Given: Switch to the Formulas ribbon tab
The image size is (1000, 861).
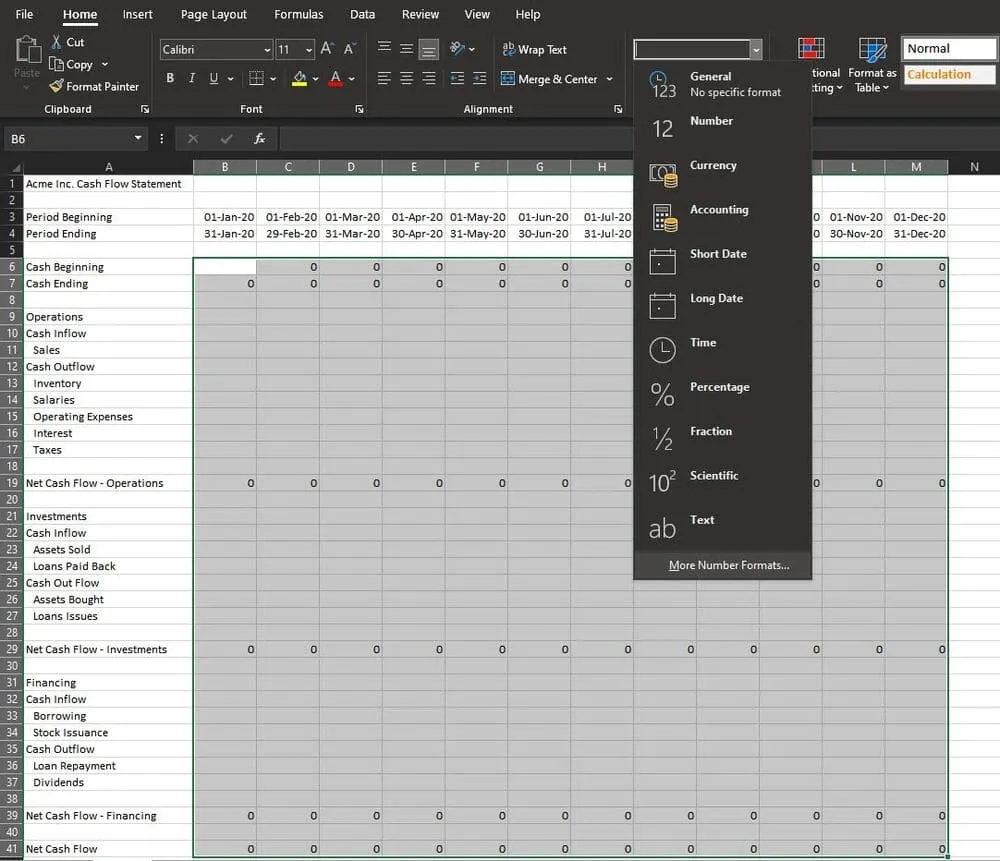Looking at the screenshot, I should pyautogui.click(x=298, y=15).
